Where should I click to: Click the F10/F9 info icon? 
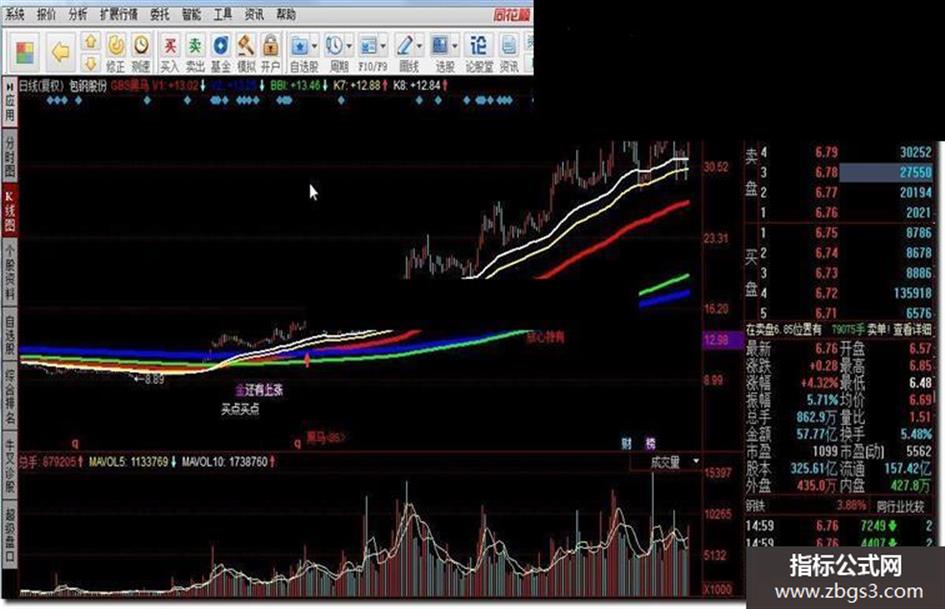coord(368,46)
